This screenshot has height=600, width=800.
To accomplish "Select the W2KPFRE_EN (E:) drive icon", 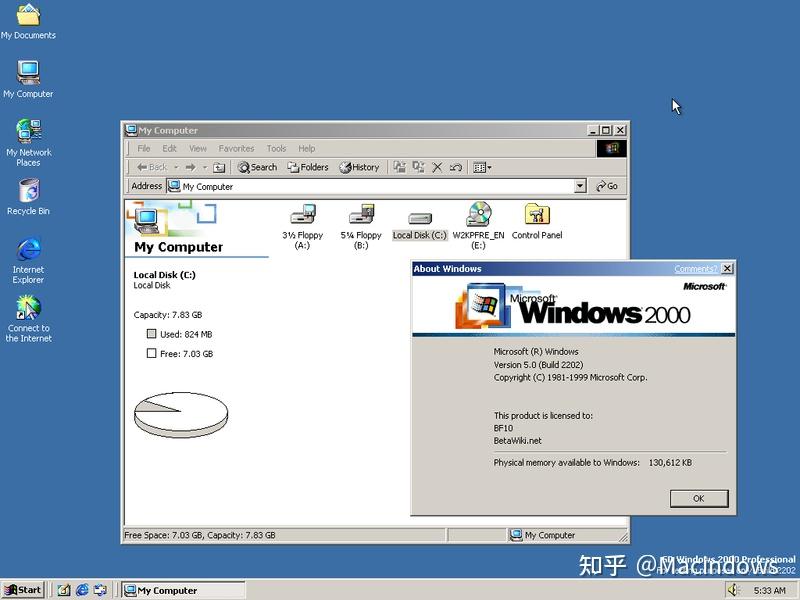I will (x=477, y=218).
